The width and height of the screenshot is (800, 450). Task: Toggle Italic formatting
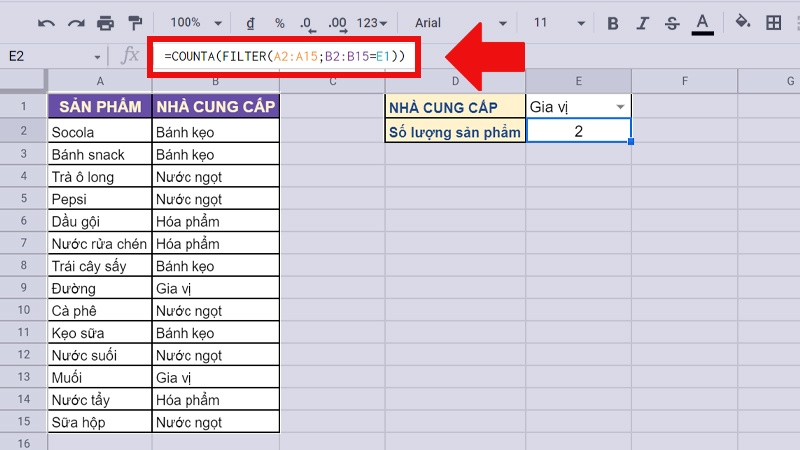(643, 23)
